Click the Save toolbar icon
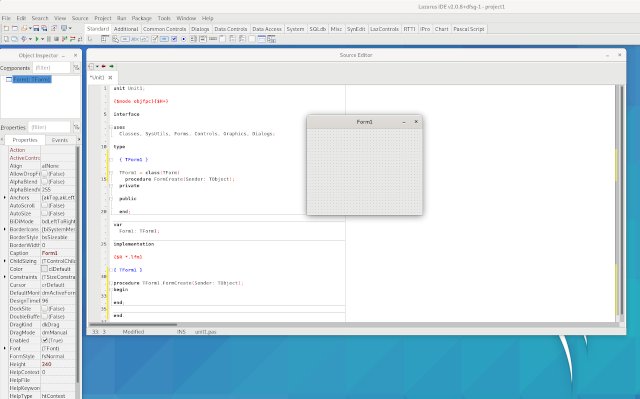 coord(36,29)
